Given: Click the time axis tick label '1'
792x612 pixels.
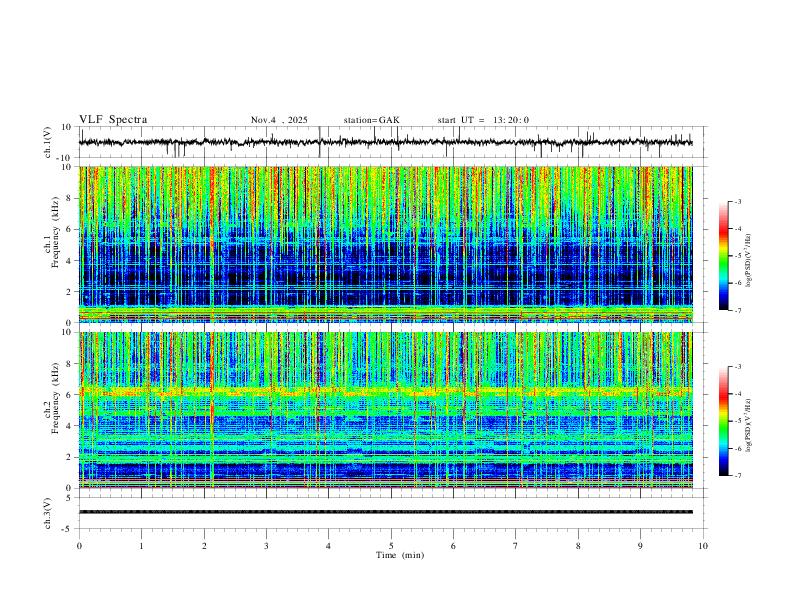Looking at the screenshot, I should click(x=141, y=546).
